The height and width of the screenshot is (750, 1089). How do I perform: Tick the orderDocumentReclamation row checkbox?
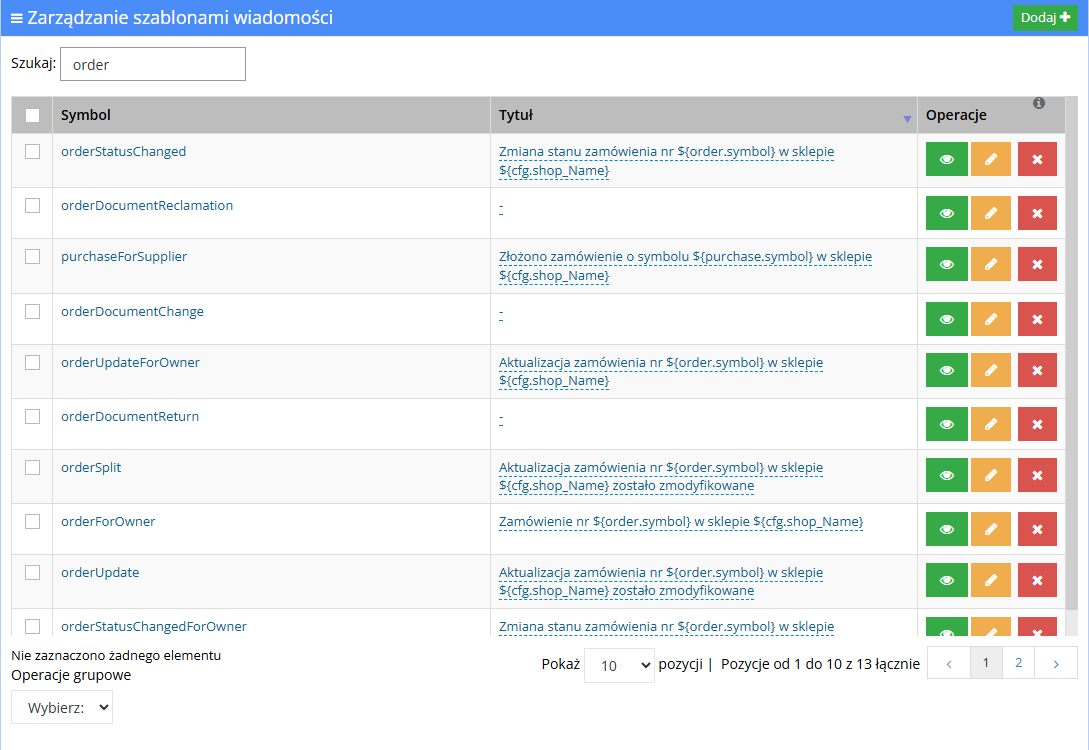coord(33,206)
